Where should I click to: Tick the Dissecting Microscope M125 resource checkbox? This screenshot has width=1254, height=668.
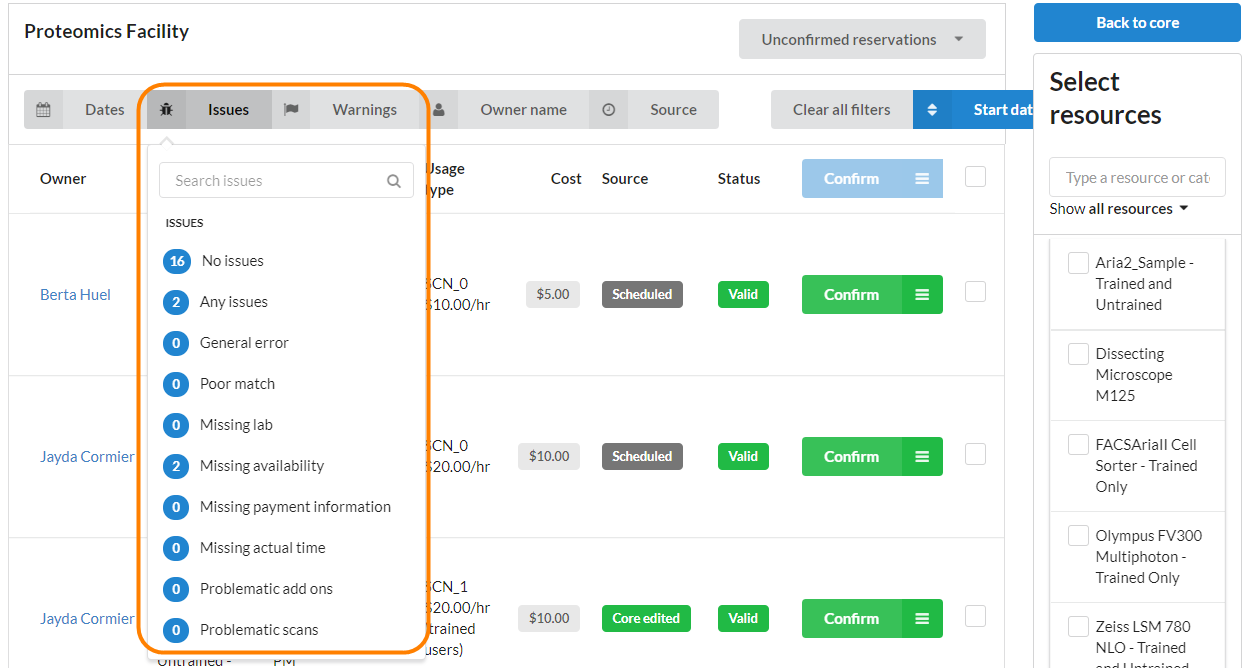1078,354
